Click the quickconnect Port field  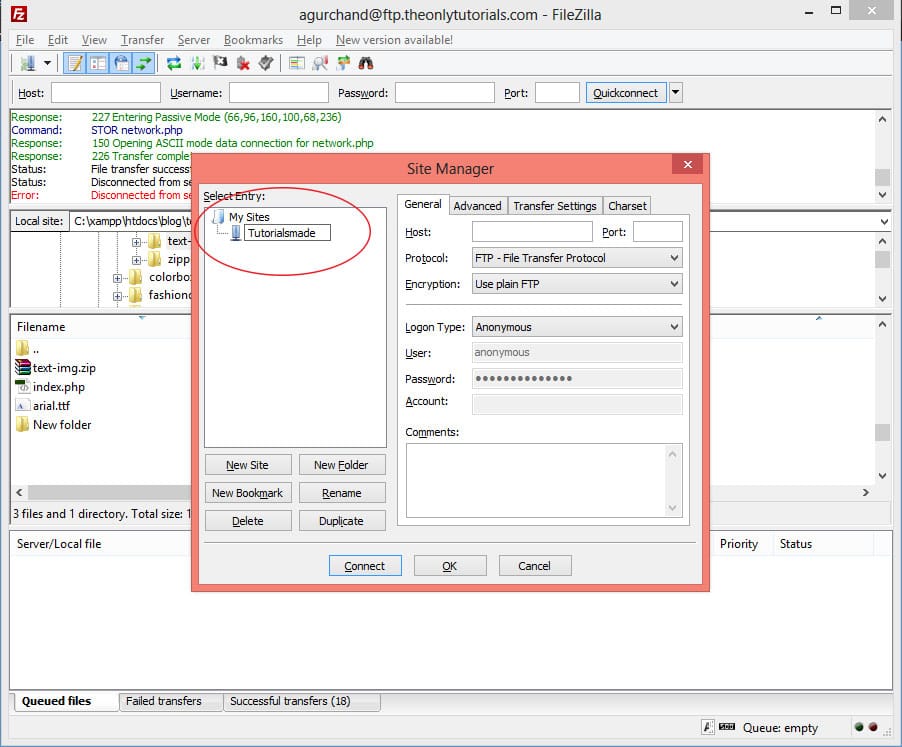click(557, 93)
